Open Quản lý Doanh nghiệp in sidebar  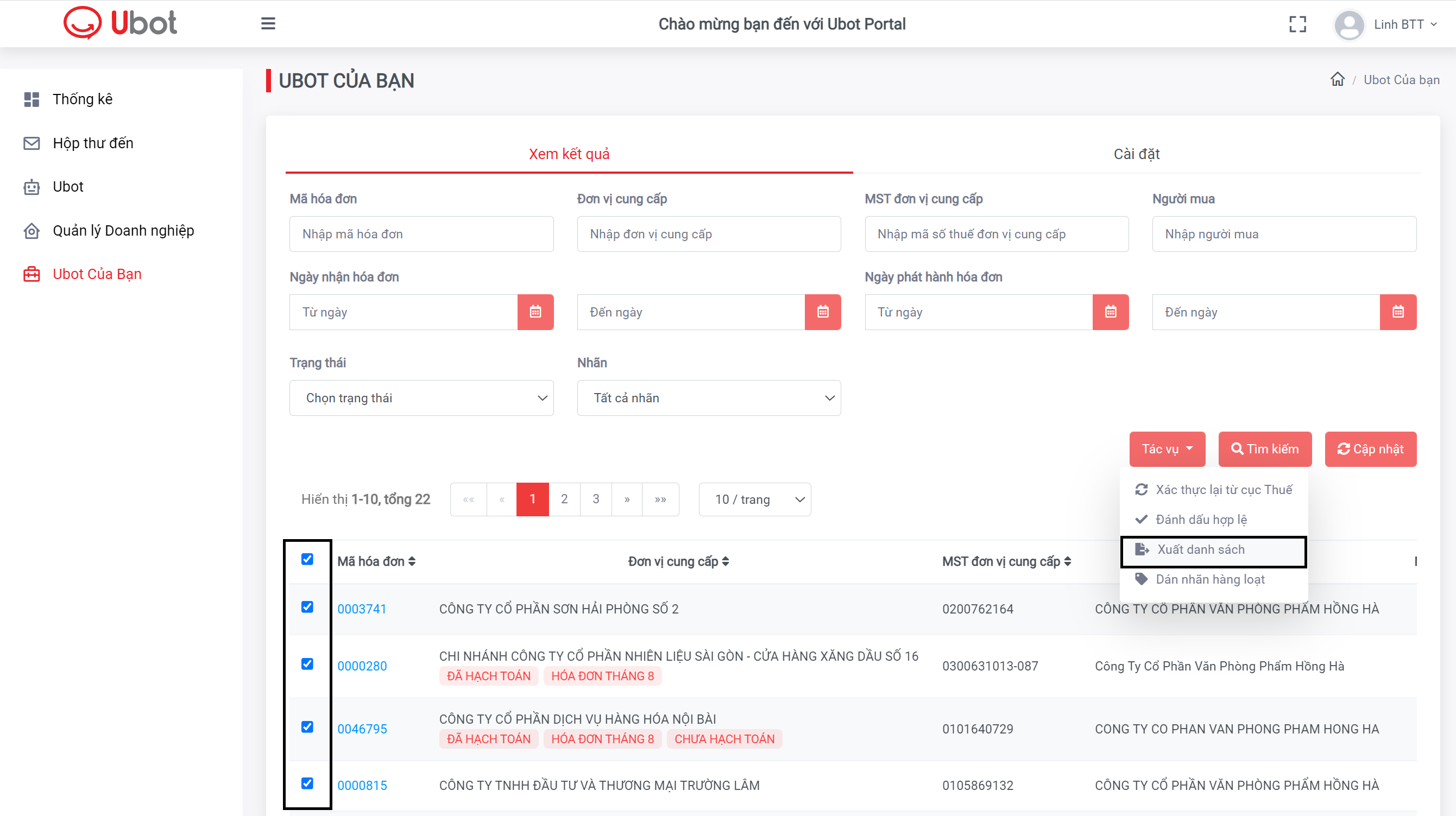(123, 231)
